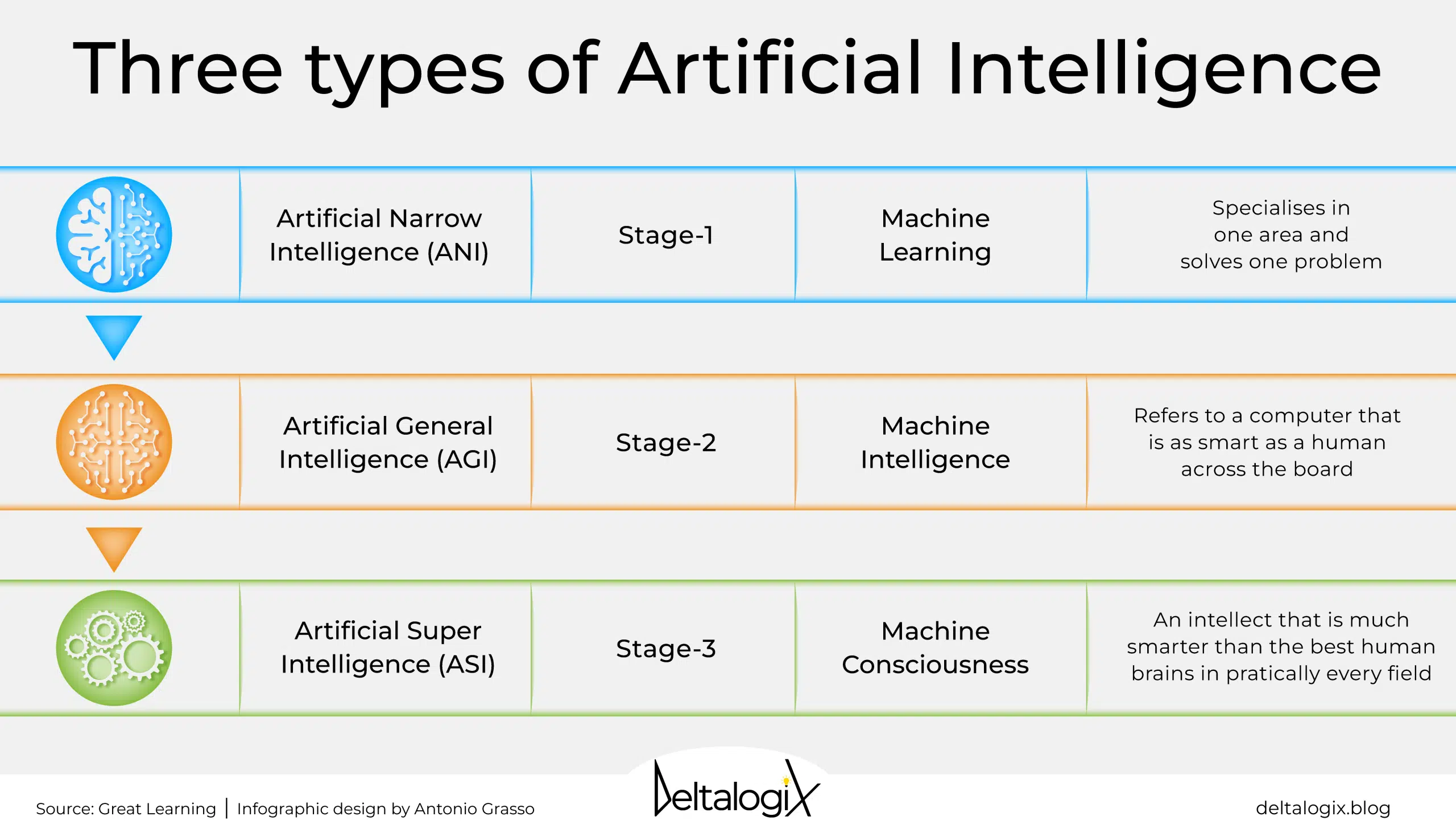Screen dimensions: 1456x833
Task: Click the infographic title text area
Action: tap(728, 60)
